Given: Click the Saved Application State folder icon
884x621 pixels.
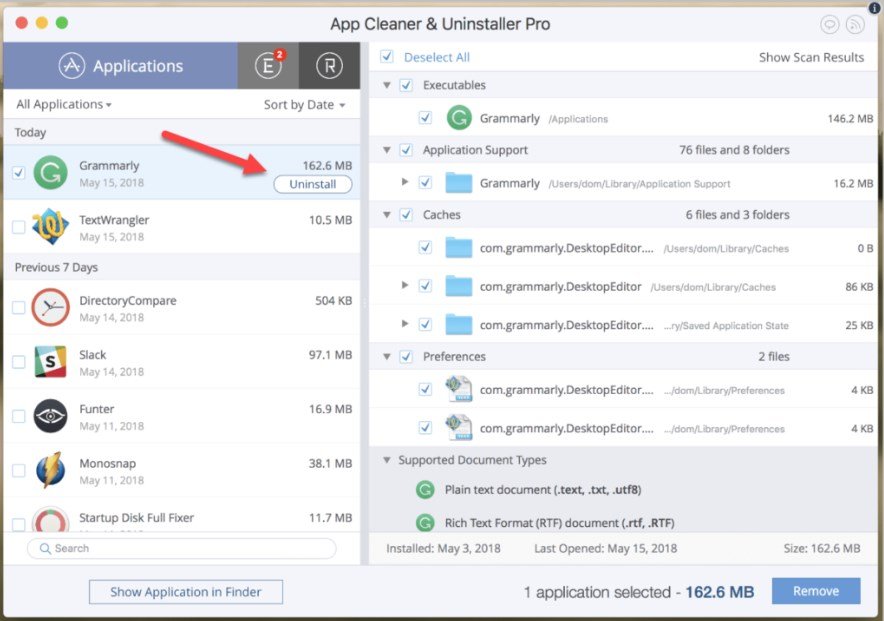Looking at the screenshot, I should (458, 325).
